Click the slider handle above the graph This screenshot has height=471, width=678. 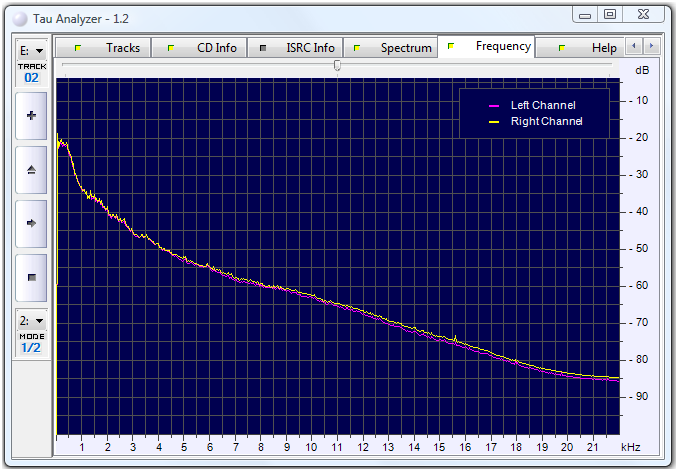pyautogui.click(x=337, y=66)
